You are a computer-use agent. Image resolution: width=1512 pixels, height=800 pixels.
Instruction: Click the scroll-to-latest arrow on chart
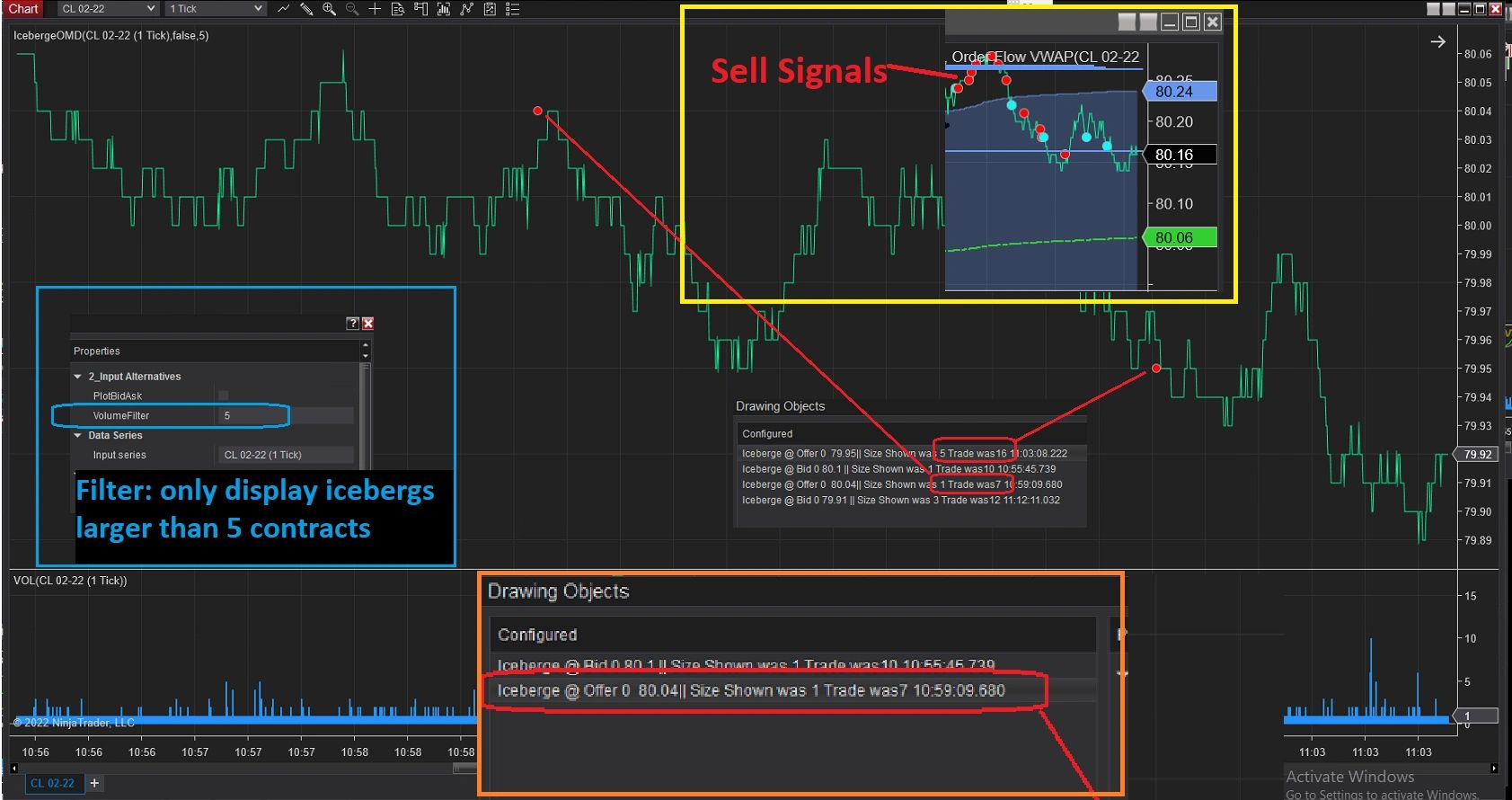(x=1437, y=41)
